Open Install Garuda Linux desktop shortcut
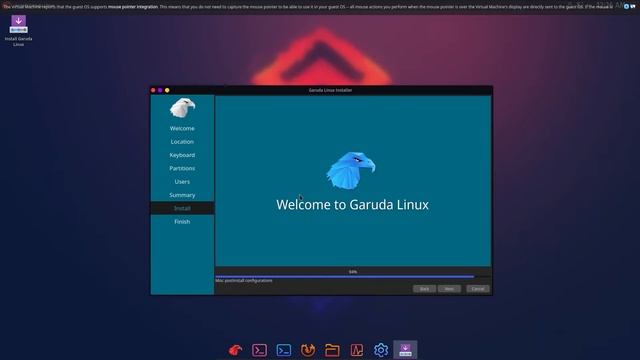 pos(18,31)
